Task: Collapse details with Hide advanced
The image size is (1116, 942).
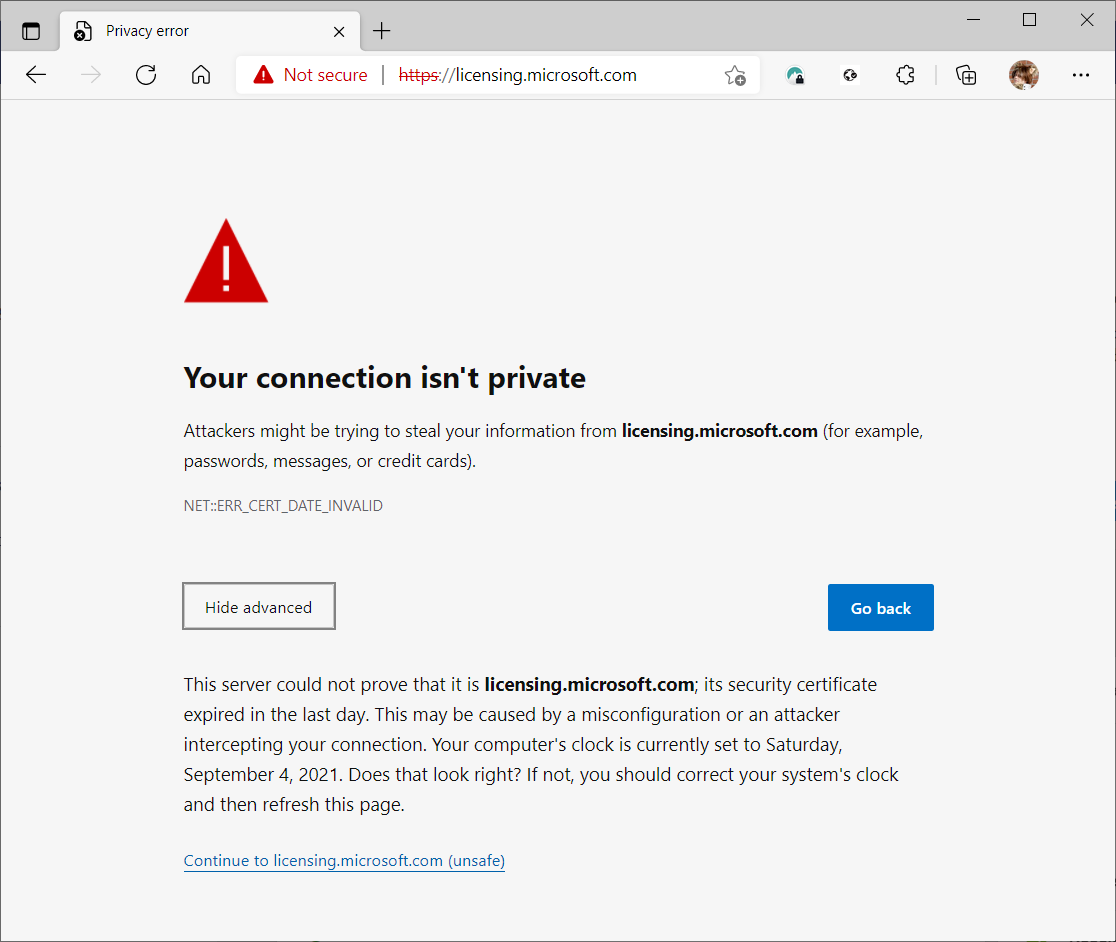Action: pyautogui.click(x=259, y=607)
